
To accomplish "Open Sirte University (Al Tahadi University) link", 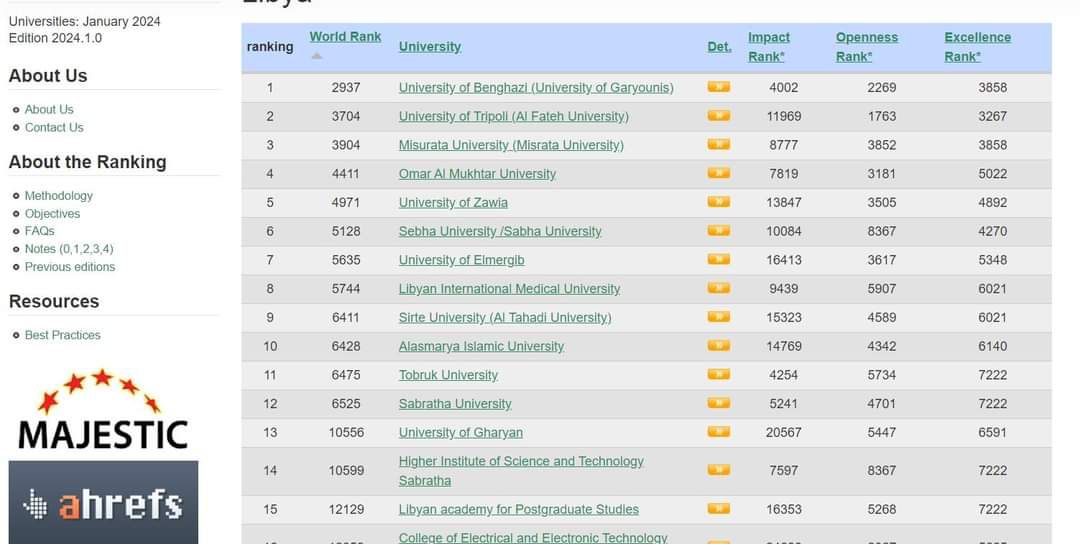I will click(x=505, y=317).
